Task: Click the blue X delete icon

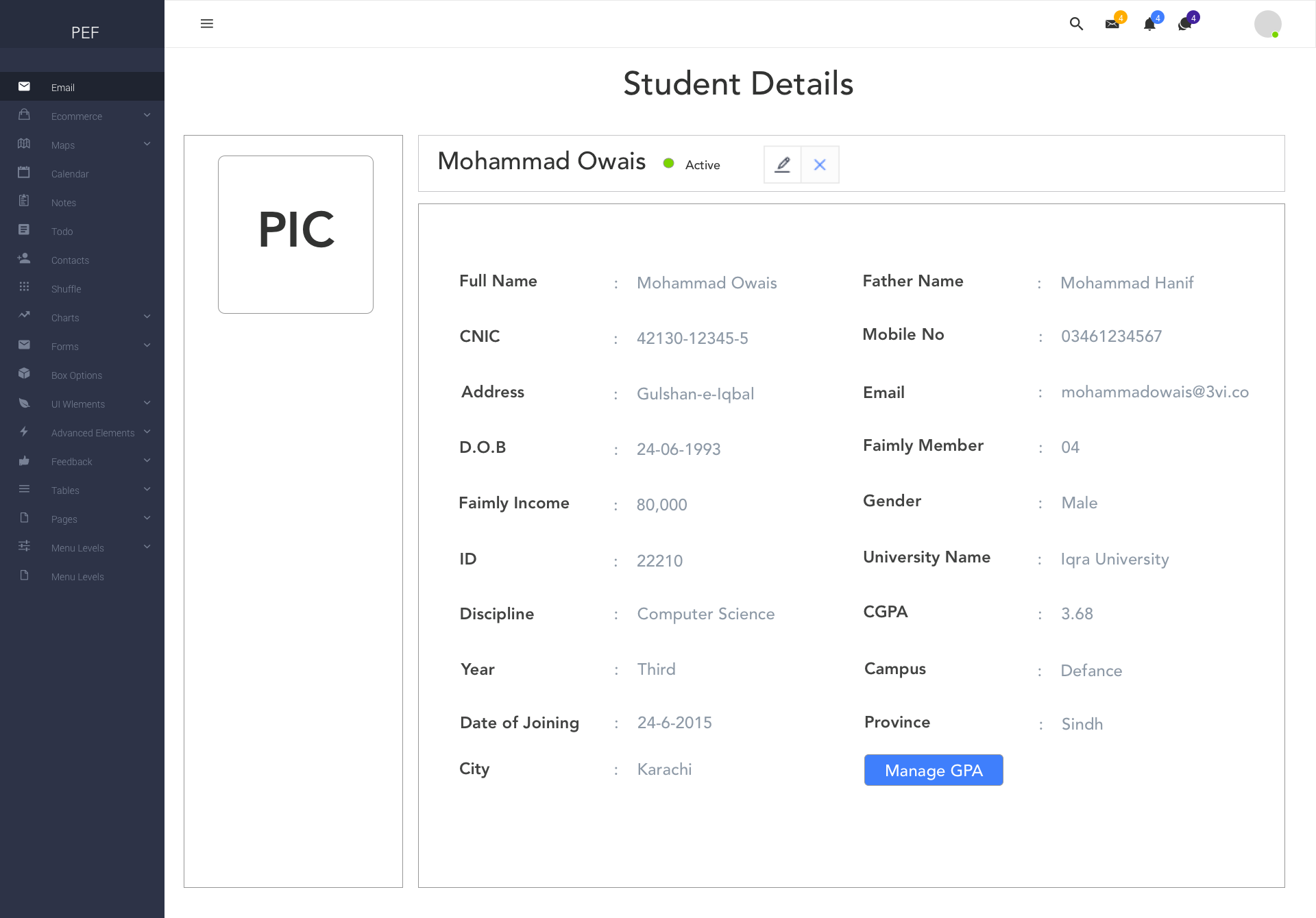Action: (820, 164)
